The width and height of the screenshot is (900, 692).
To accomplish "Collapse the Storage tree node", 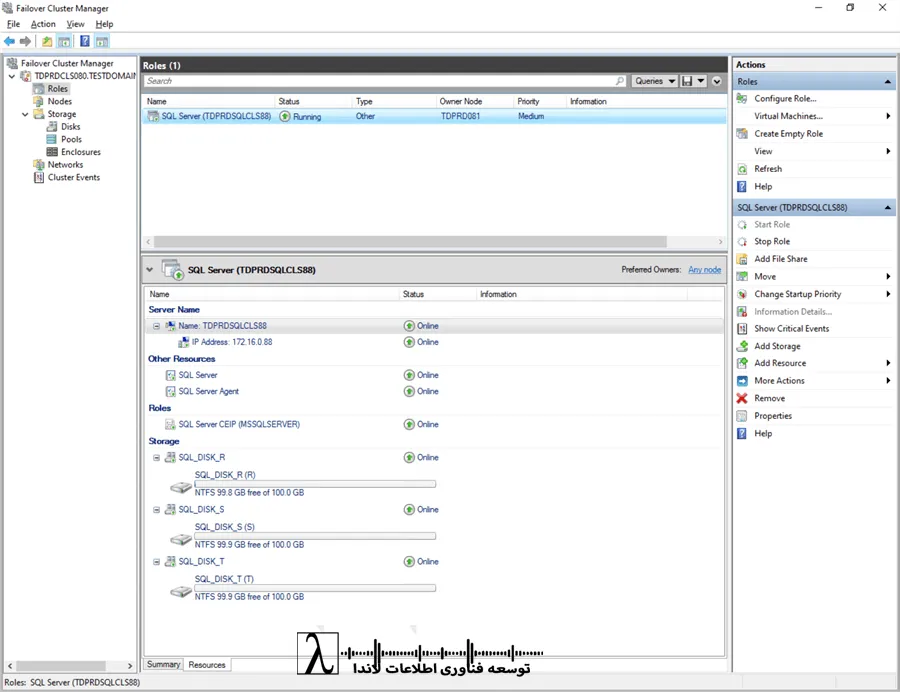I will pyautogui.click(x=25, y=114).
